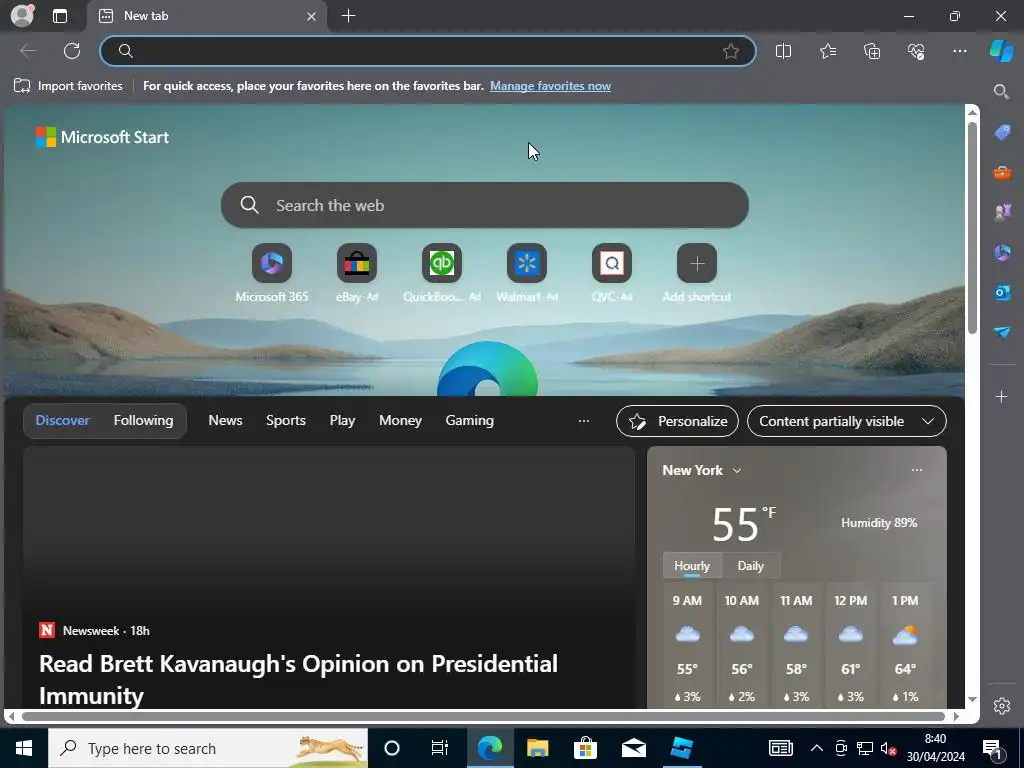Viewport: 1024px width, 768px height.
Task: Open the Money tab
Action: (400, 421)
